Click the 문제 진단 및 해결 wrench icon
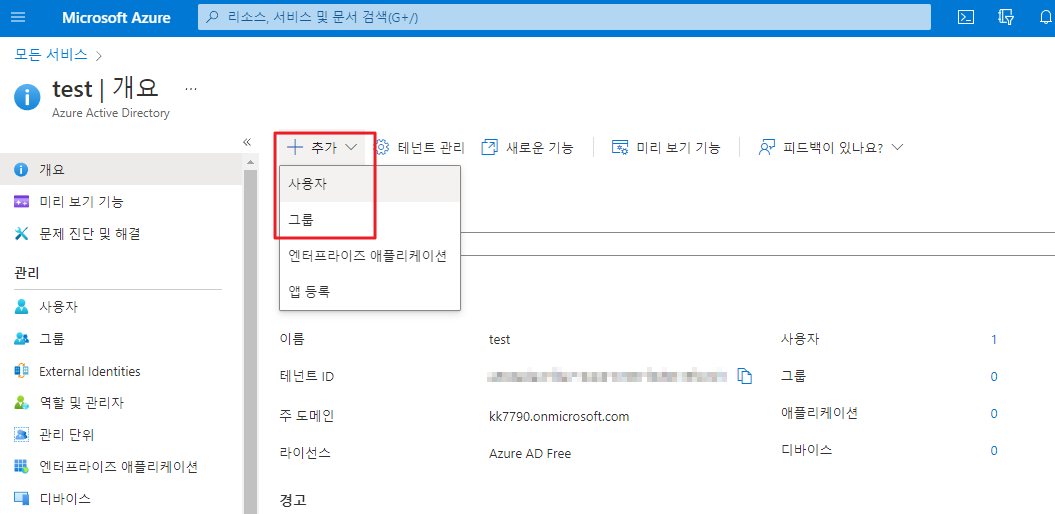 (x=22, y=233)
